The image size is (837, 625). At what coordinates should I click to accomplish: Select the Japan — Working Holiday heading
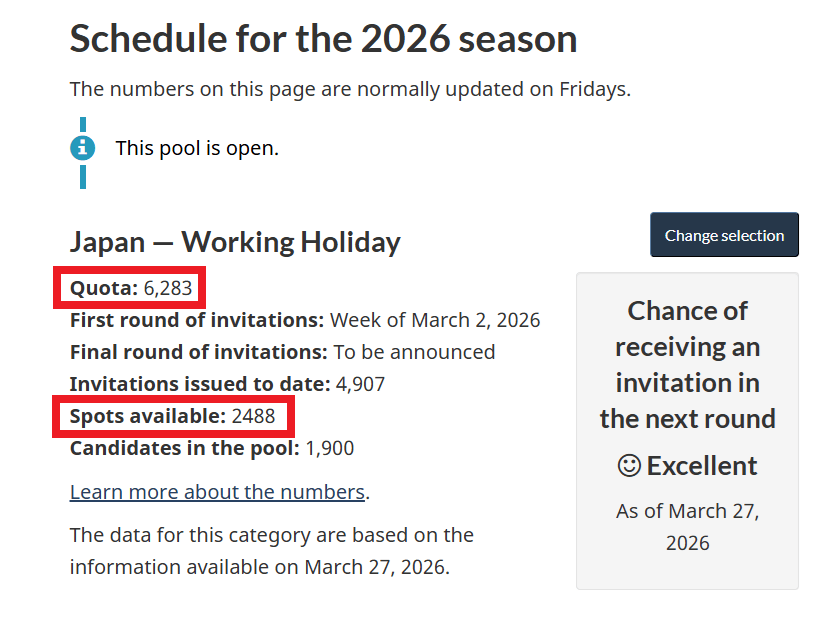click(235, 242)
